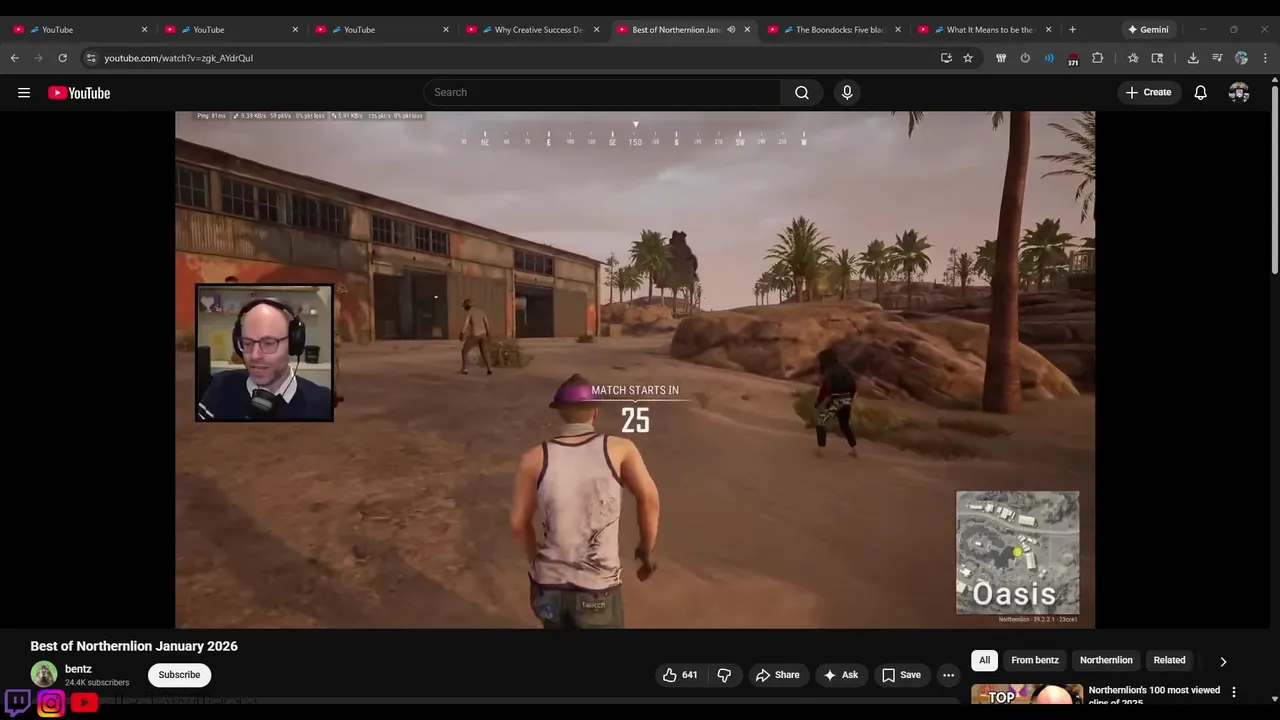Select the Northernlion filter chip
This screenshot has width=1280, height=720.
coord(1106,660)
